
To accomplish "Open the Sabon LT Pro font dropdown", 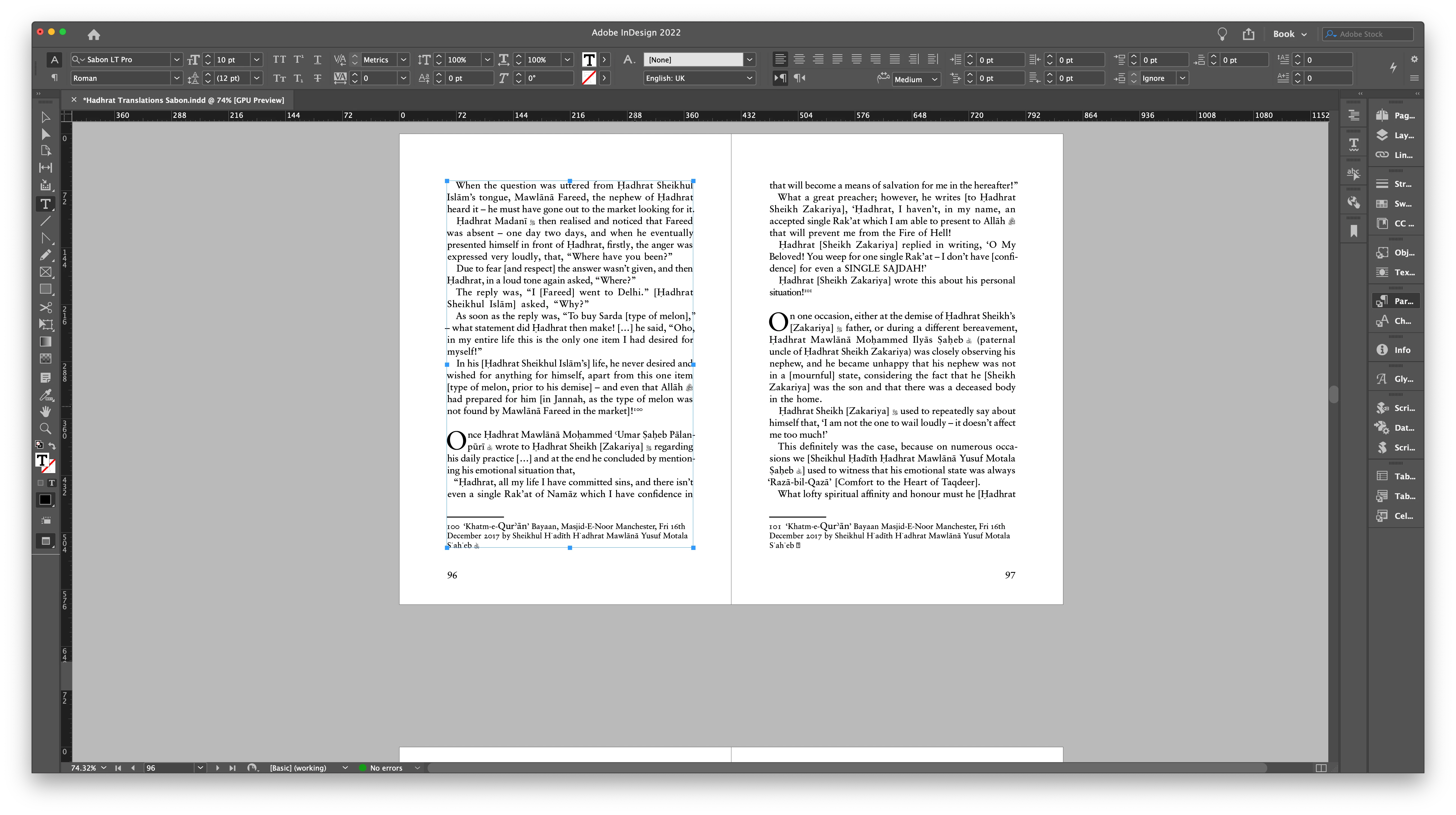I will pyautogui.click(x=176, y=59).
